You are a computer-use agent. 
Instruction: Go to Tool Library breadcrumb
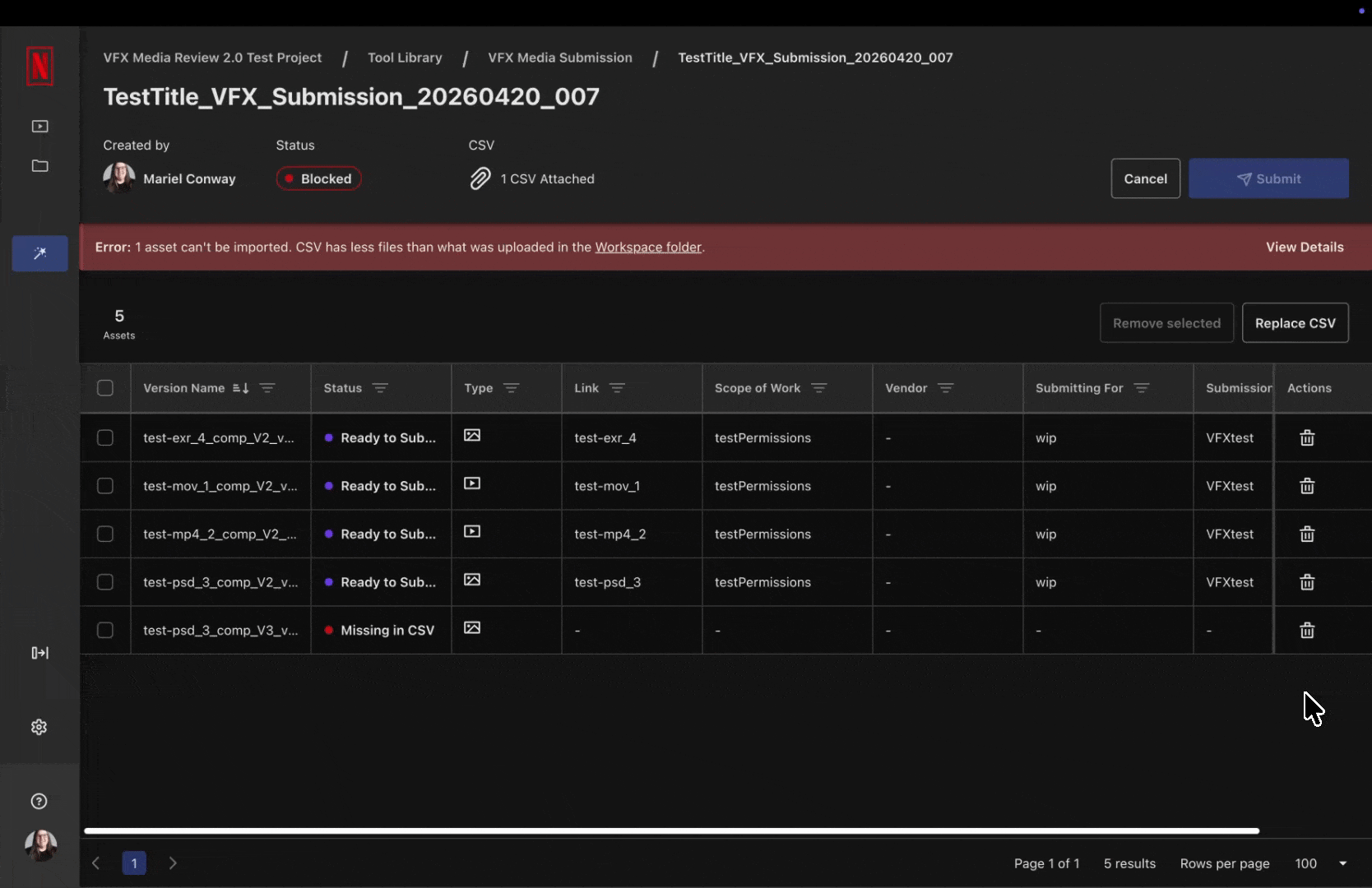405,58
